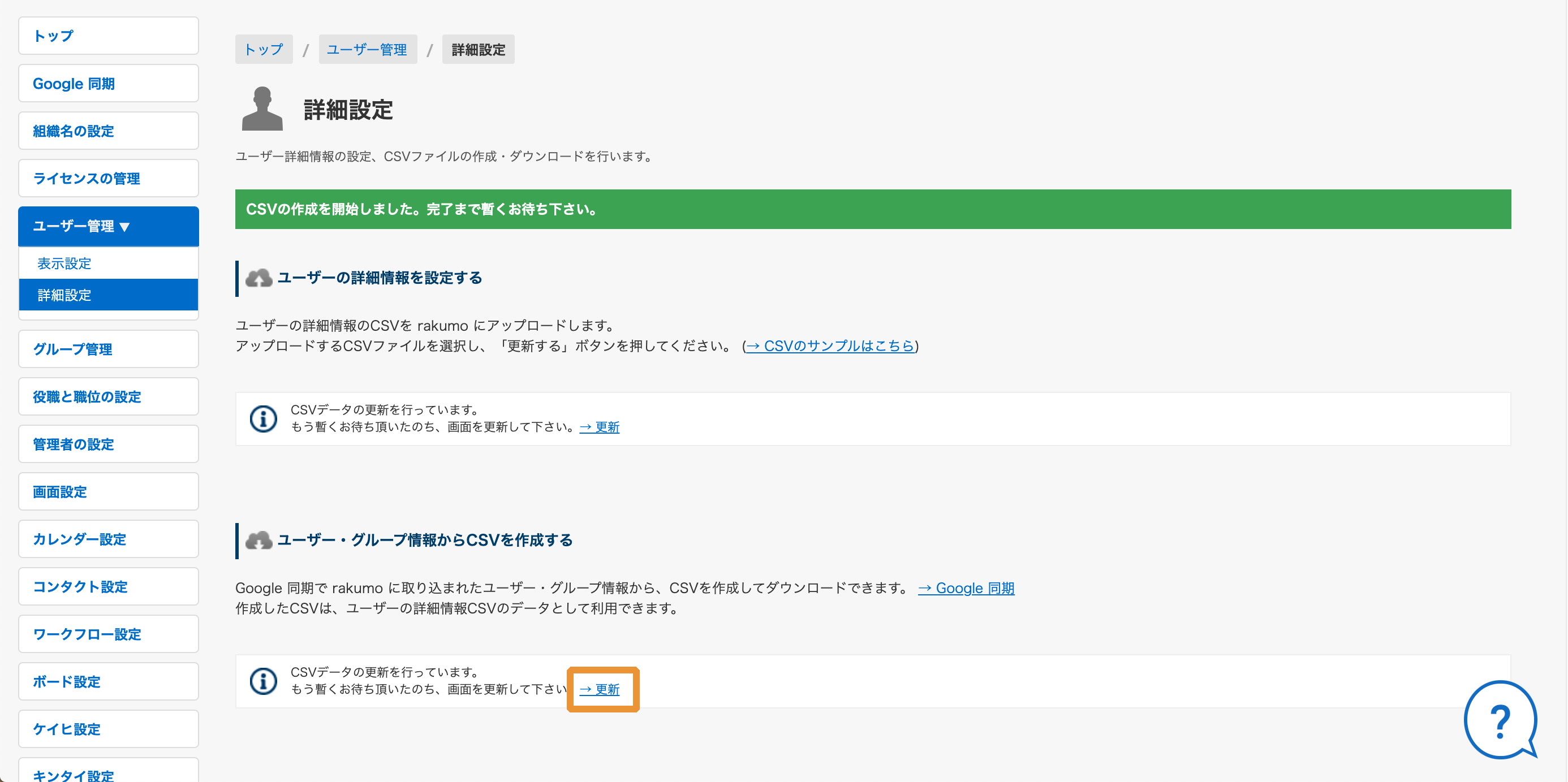
Task: Open グループ管理 in the sidebar
Action: point(109,349)
